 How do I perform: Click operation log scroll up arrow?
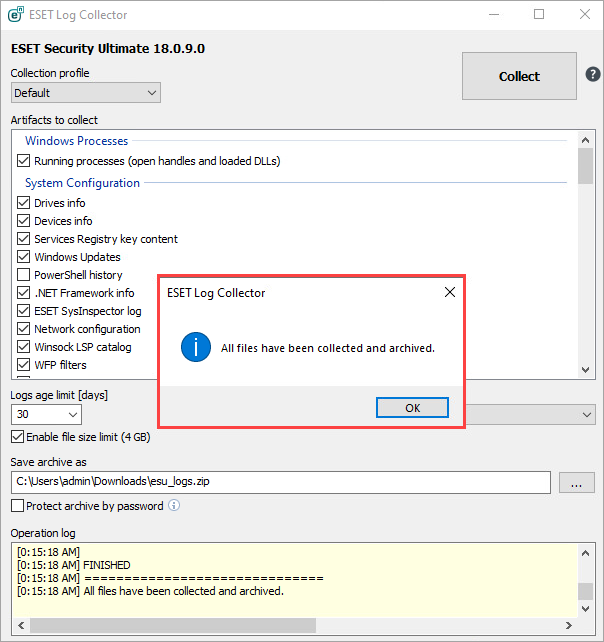(x=586, y=553)
